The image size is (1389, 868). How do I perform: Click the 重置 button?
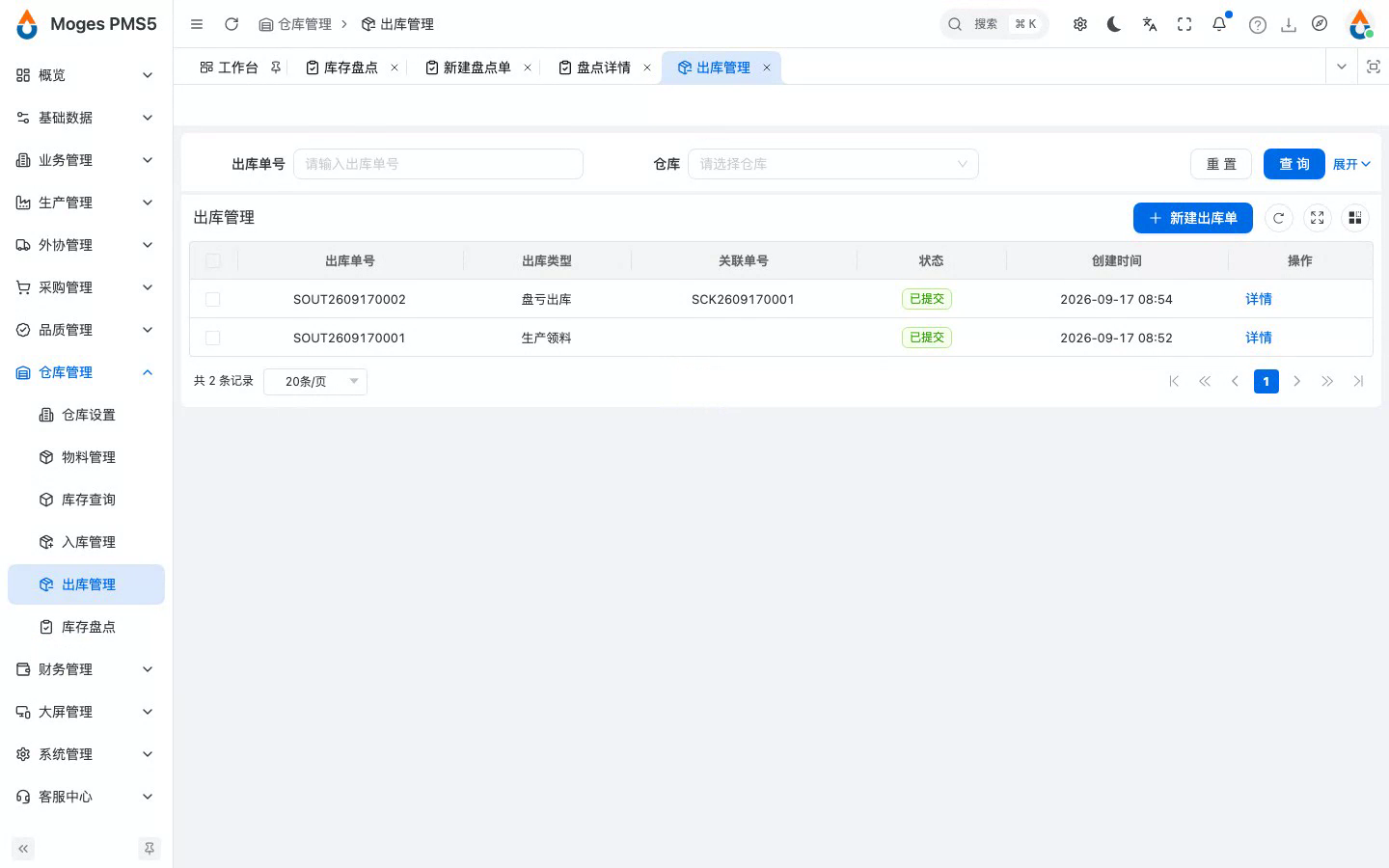click(1221, 164)
